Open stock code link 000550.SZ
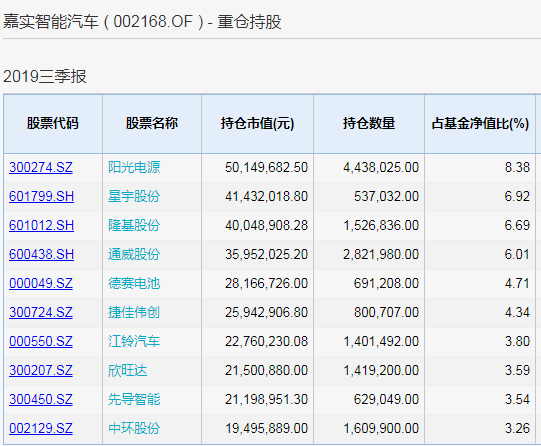The width and height of the screenshot is (541, 446). 41,341
